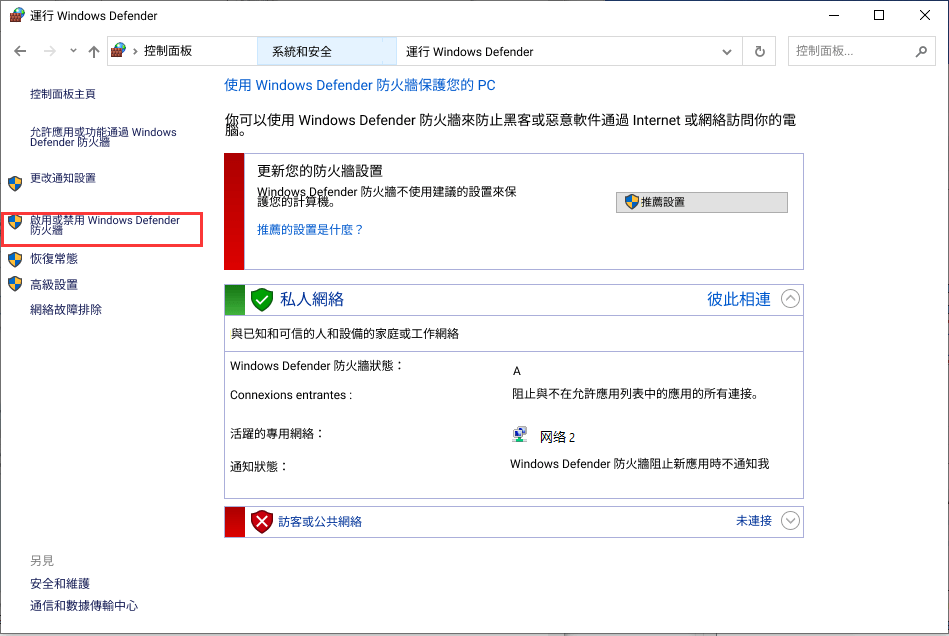Go back with the back arrow
949x636 pixels.
(20, 51)
